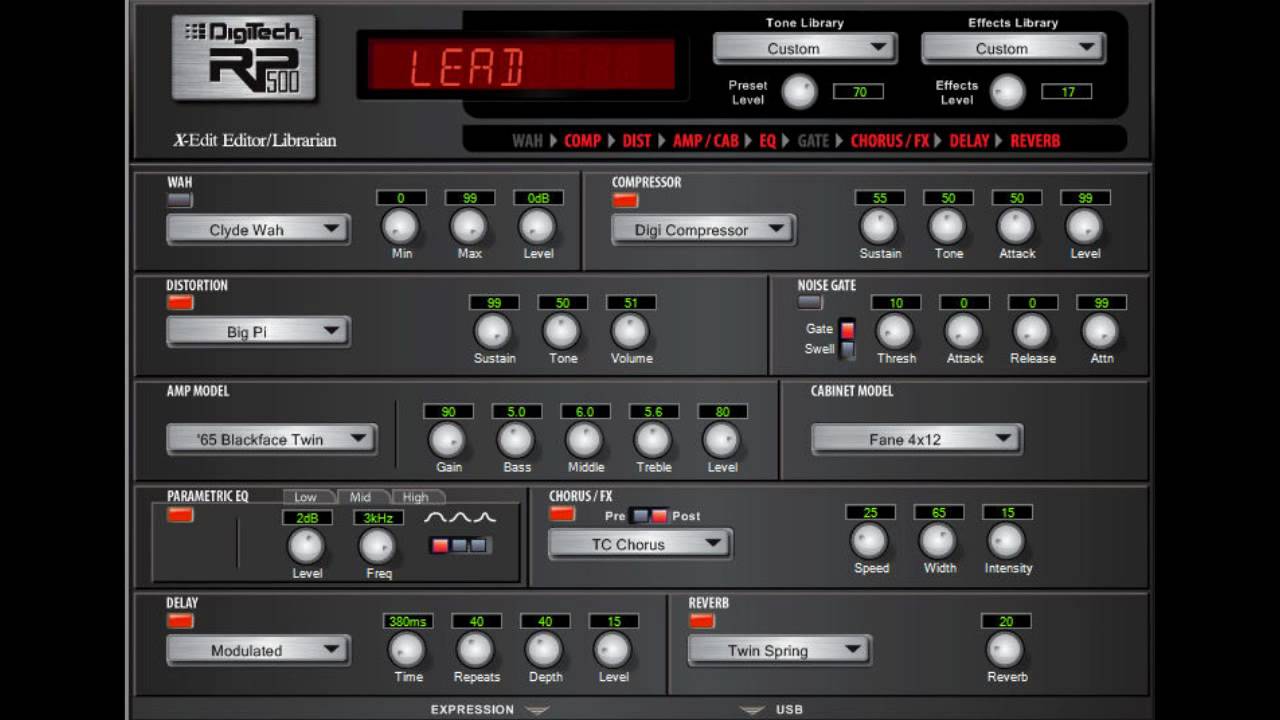Set Chorus/FX position to Pre
Image resolution: width=1280 pixels, height=720 pixels.
640,516
